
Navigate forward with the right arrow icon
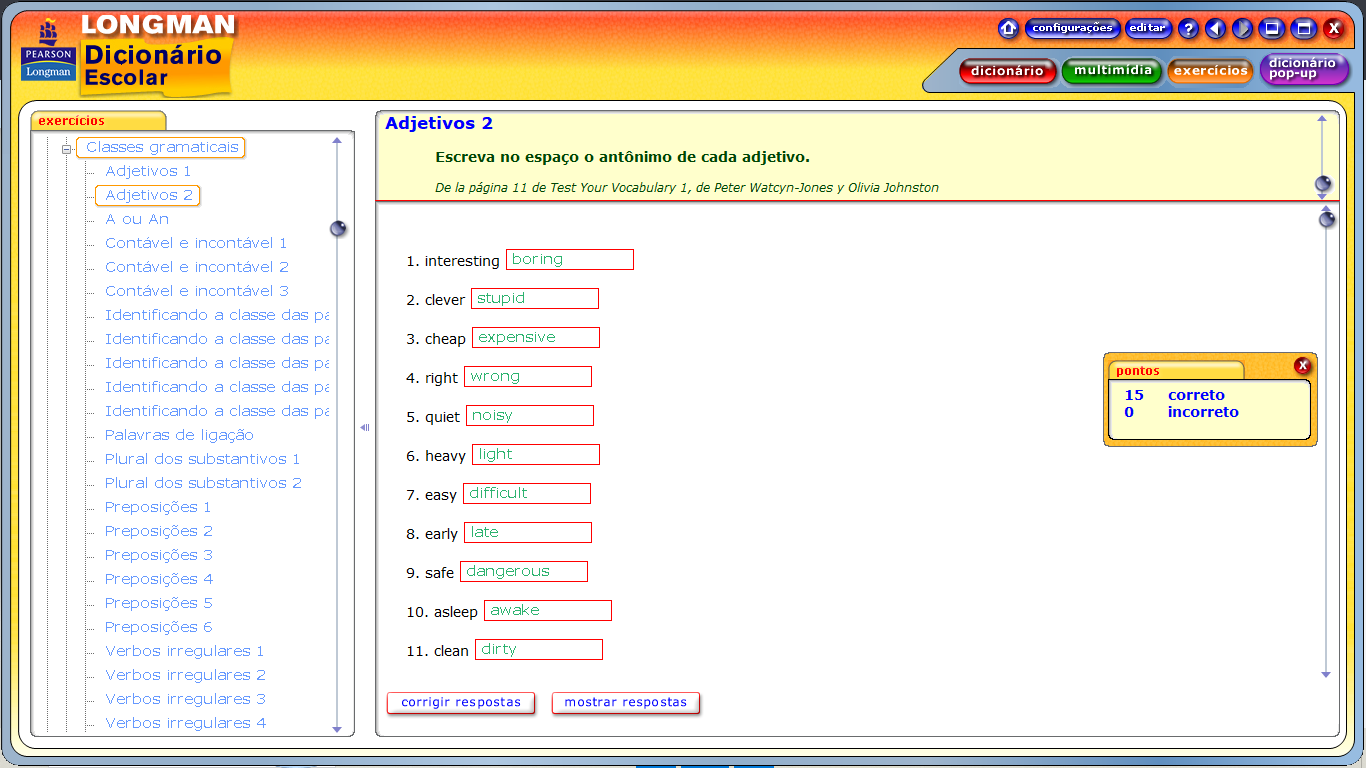click(1242, 28)
